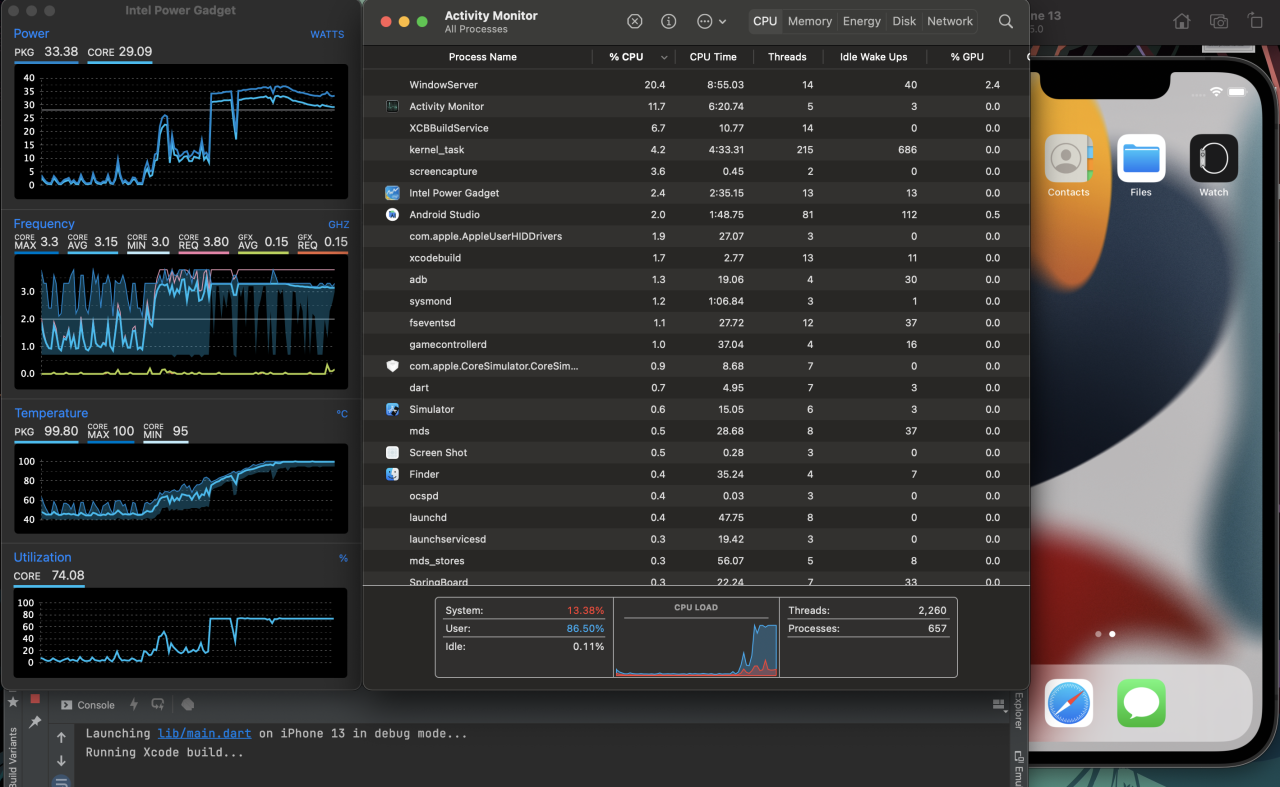Select the launchservicesd process
The image size is (1280, 787).
click(696, 539)
